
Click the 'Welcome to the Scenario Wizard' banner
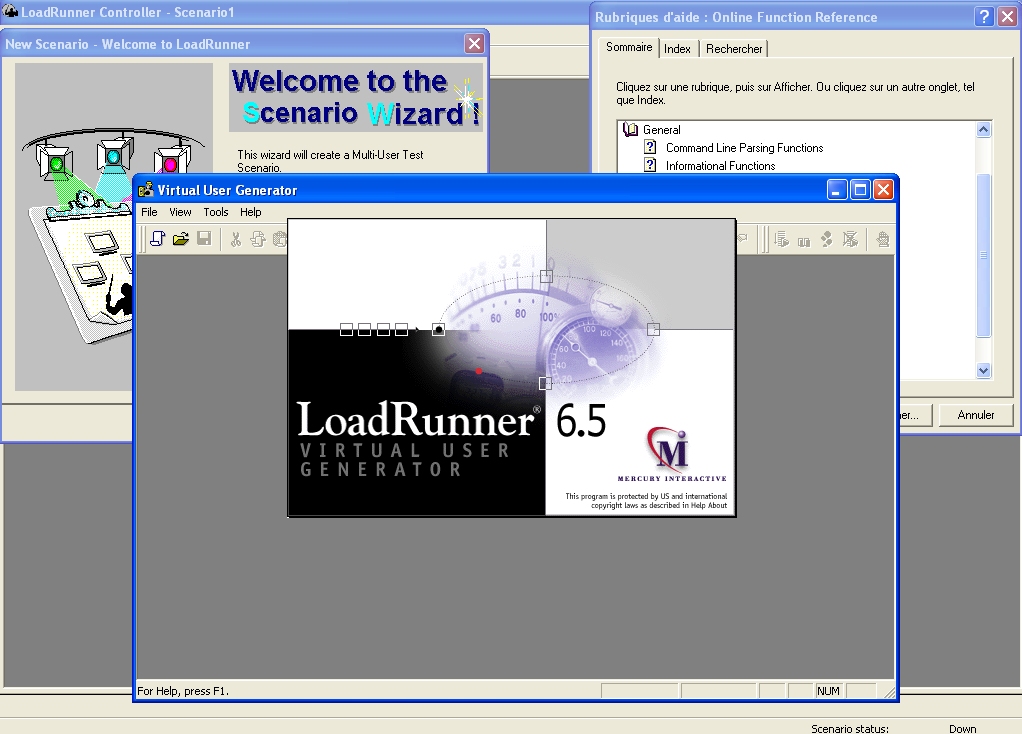click(x=356, y=97)
